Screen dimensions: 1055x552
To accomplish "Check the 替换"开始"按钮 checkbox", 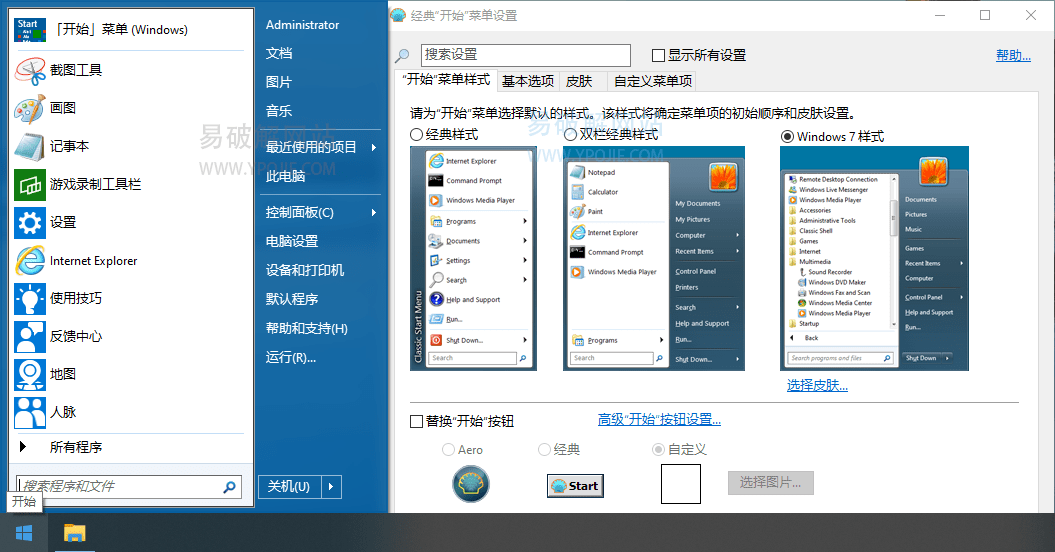I will (416, 421).
